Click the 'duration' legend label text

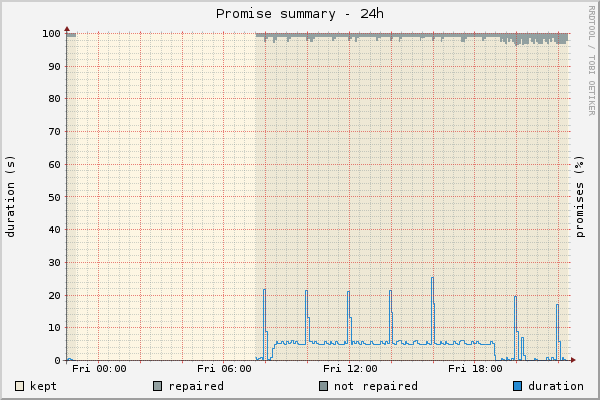pos(555,386)
